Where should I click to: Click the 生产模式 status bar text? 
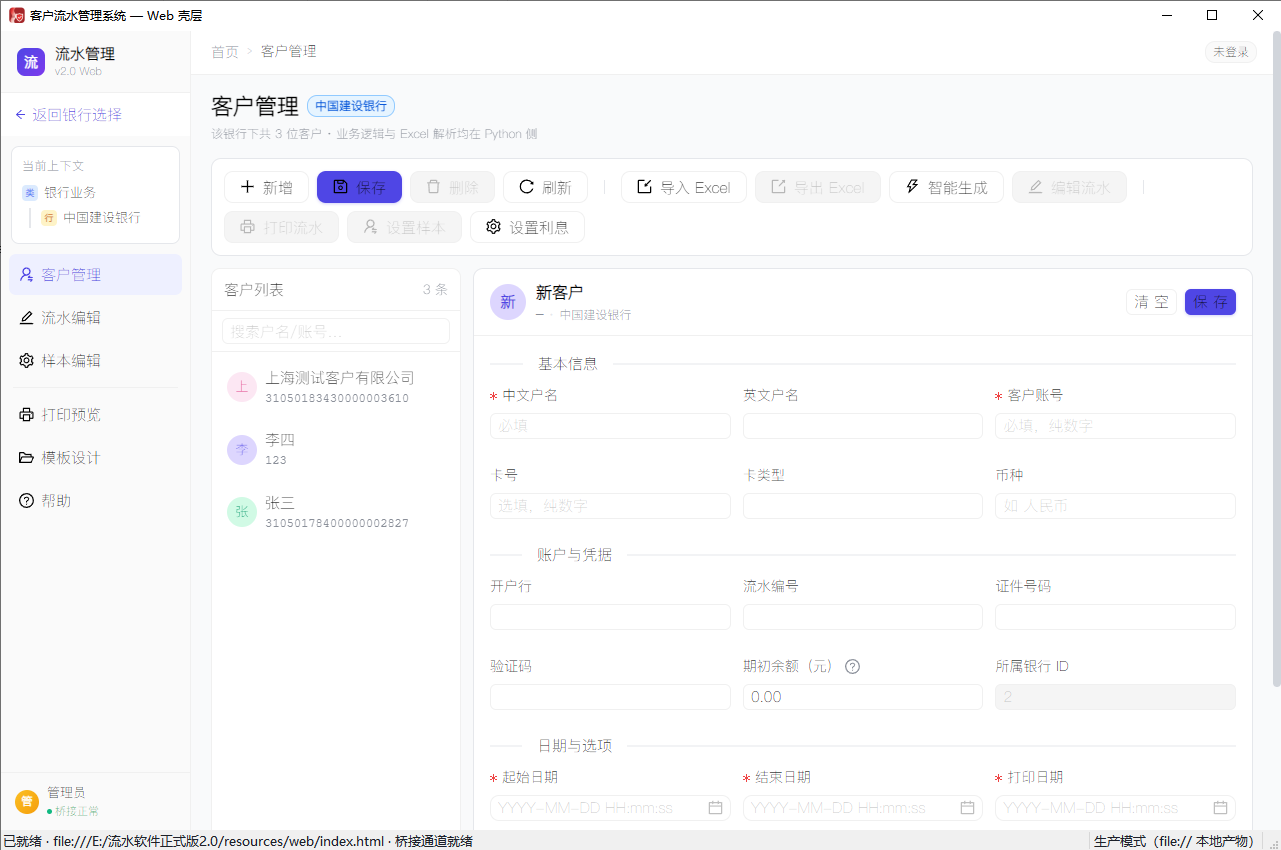1174,841
